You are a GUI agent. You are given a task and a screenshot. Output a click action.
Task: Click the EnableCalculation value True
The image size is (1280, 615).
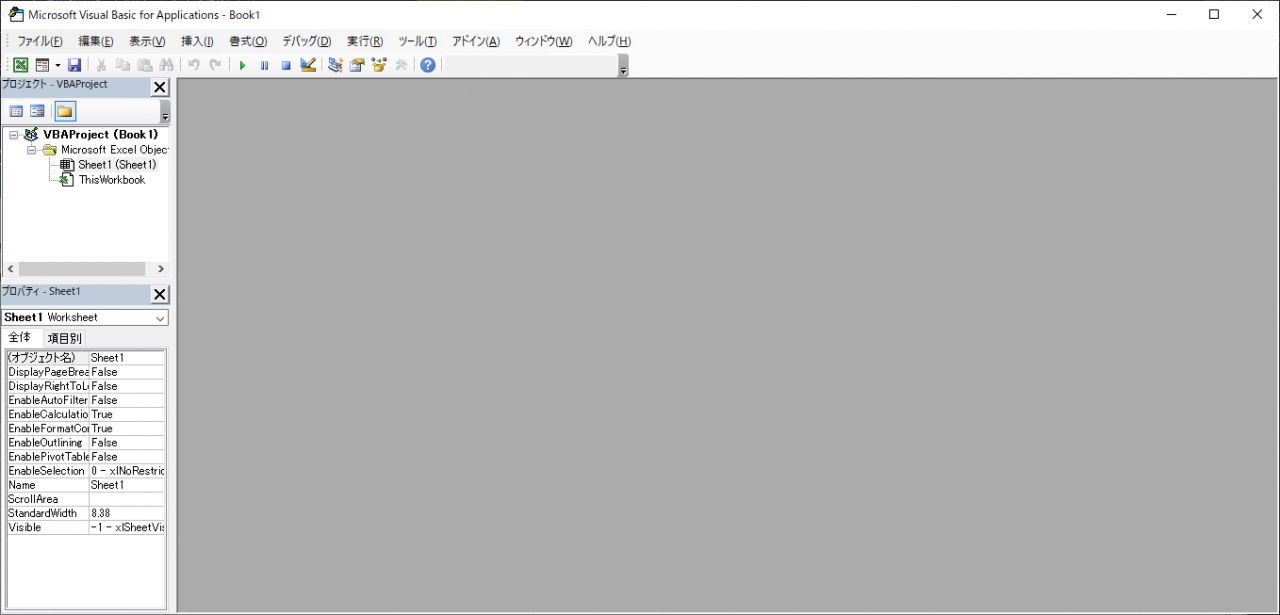coord(127,414)
